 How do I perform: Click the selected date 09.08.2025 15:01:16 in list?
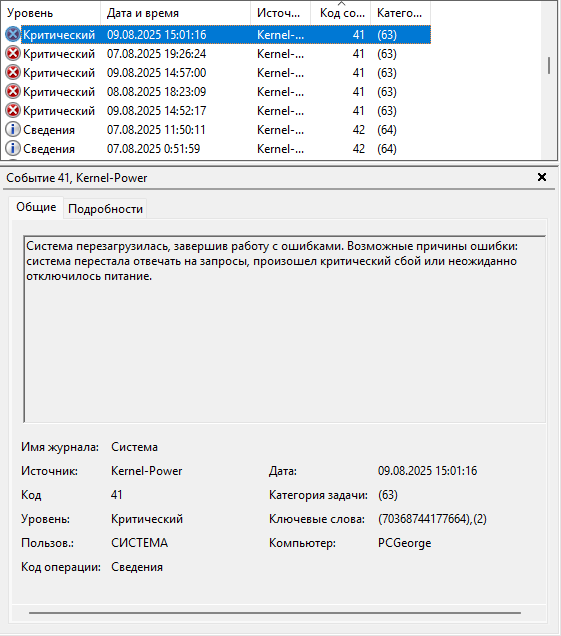pyautogui.click(x=157, y=34)
